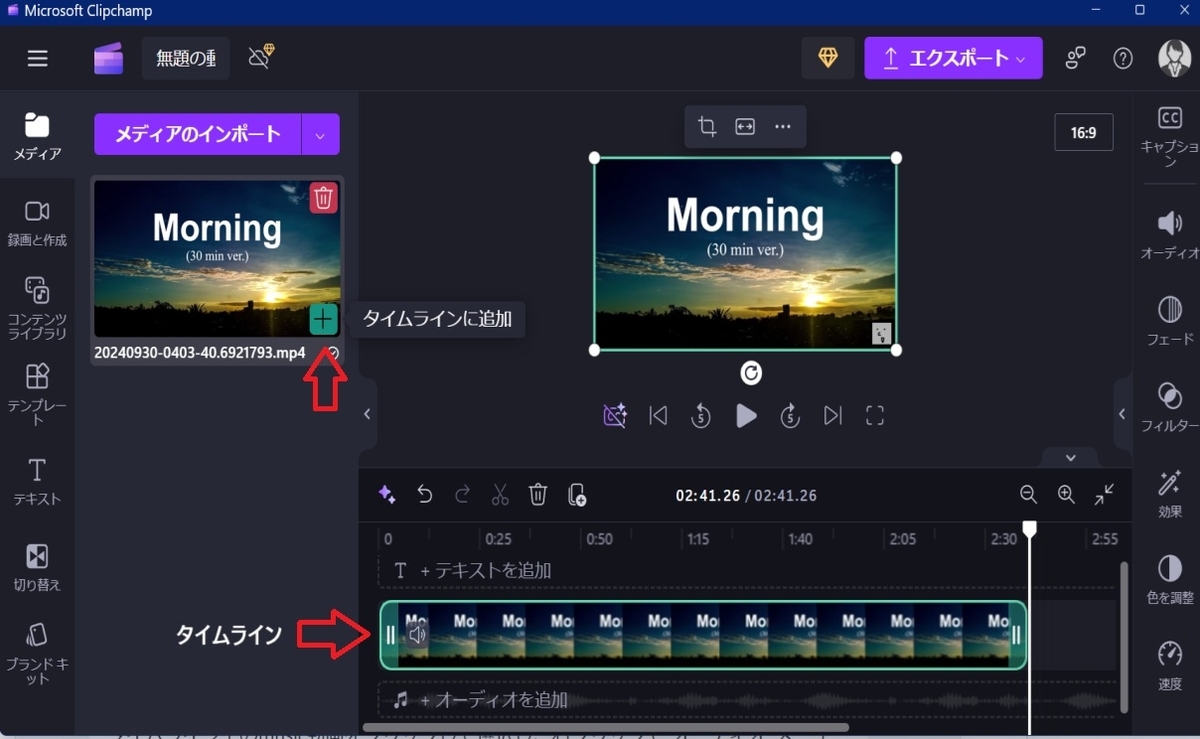This screenshot has width=1200, height=739.
Task: Select the Morning video clip on timeline
Action: tap(703, 635)
